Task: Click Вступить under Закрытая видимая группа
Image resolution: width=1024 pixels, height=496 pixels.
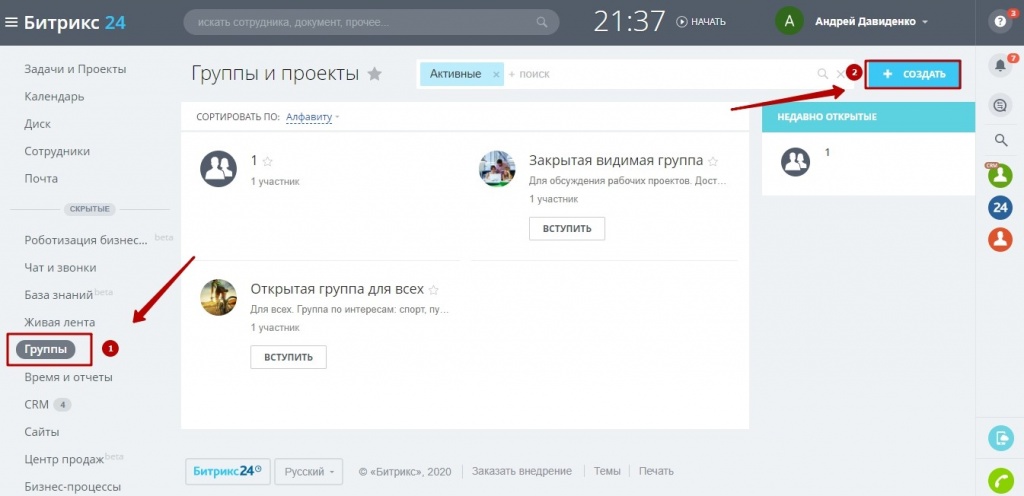Action: pyautogui.click(x=567, y=228)
